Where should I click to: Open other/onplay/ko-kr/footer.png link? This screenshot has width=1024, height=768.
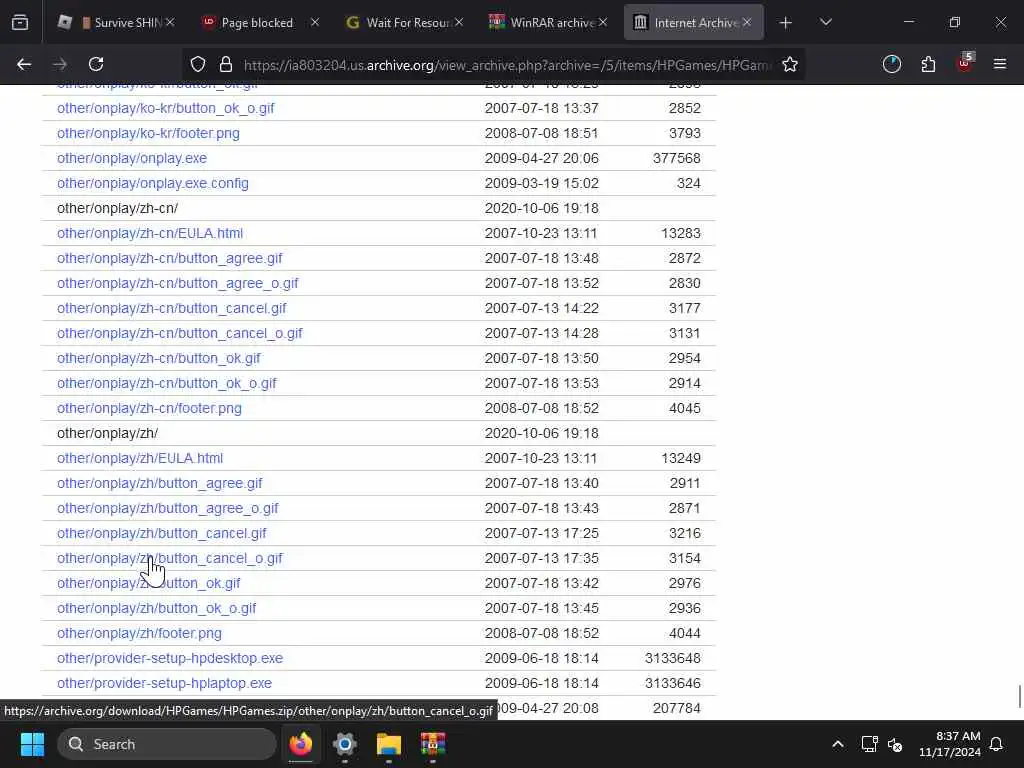(x=148, y=133)
